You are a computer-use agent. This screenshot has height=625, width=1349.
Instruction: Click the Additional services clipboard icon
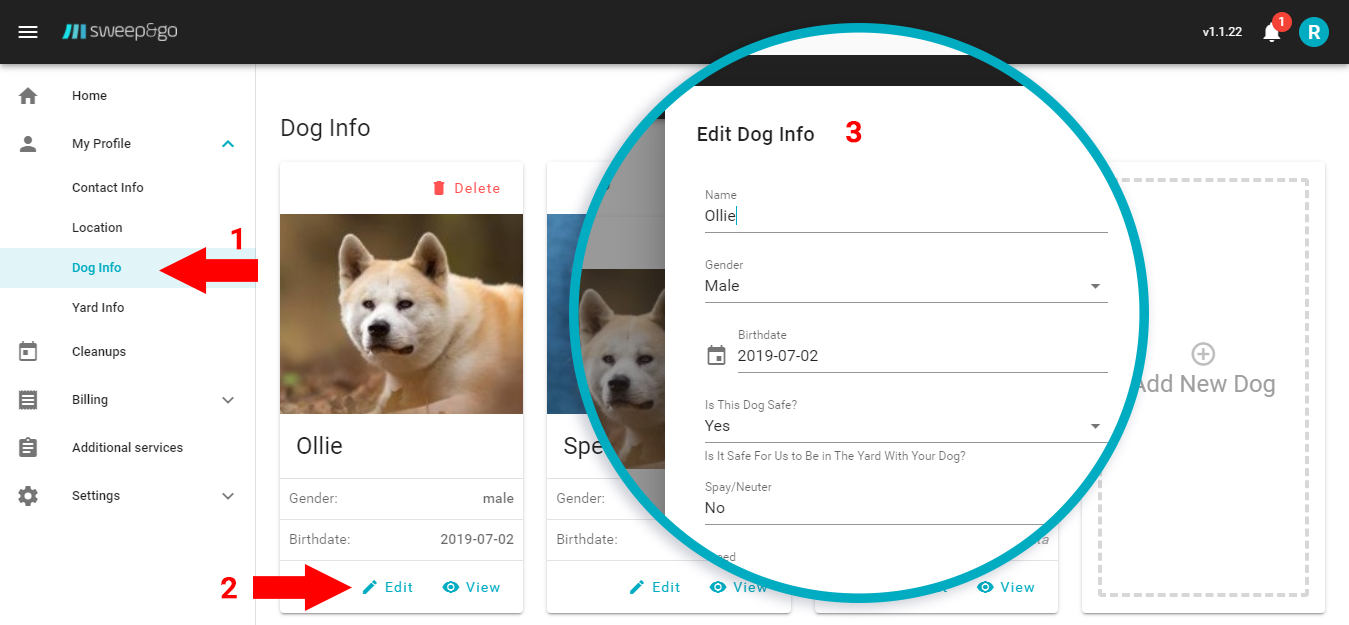(x=28, y=447)
